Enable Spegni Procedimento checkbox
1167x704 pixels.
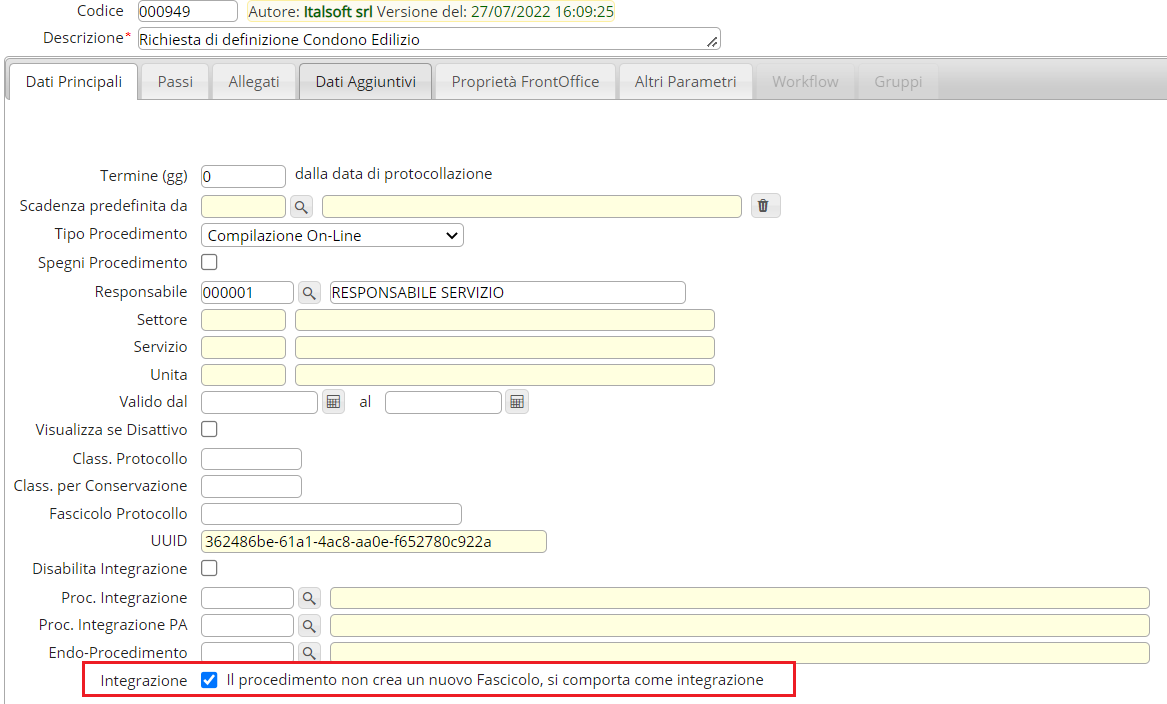tap(210, 263)
